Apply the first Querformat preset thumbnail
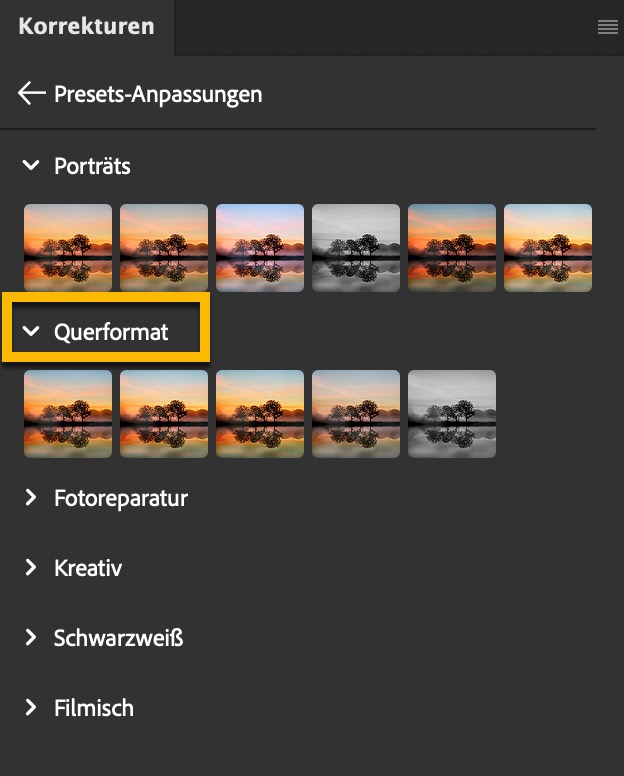The height and width of the screenshot is (776, 624). (x=68, y=414)
